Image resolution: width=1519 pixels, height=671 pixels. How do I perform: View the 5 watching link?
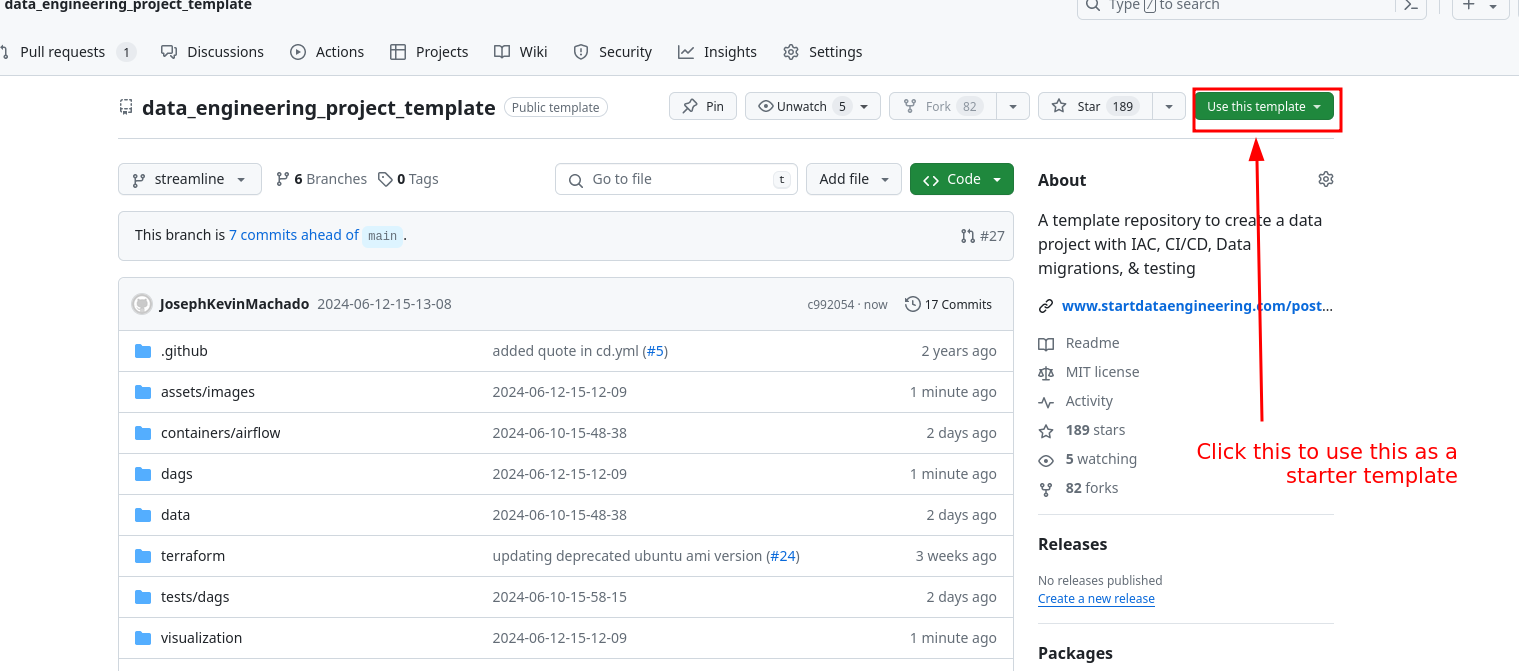point(1101,459)
